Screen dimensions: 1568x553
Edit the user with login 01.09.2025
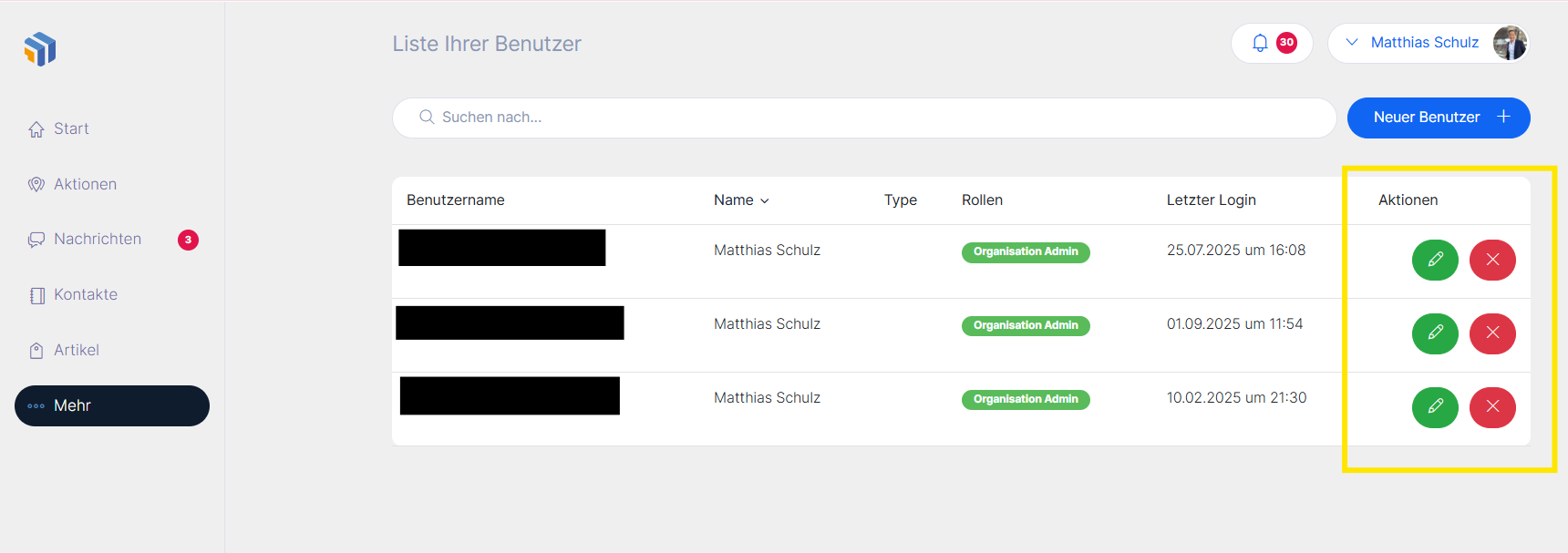click(1435, 333)
